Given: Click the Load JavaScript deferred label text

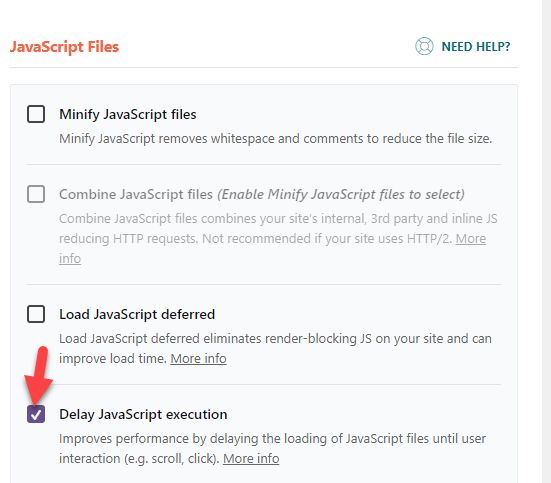Looking at the screenshot, I should (137, 314).
